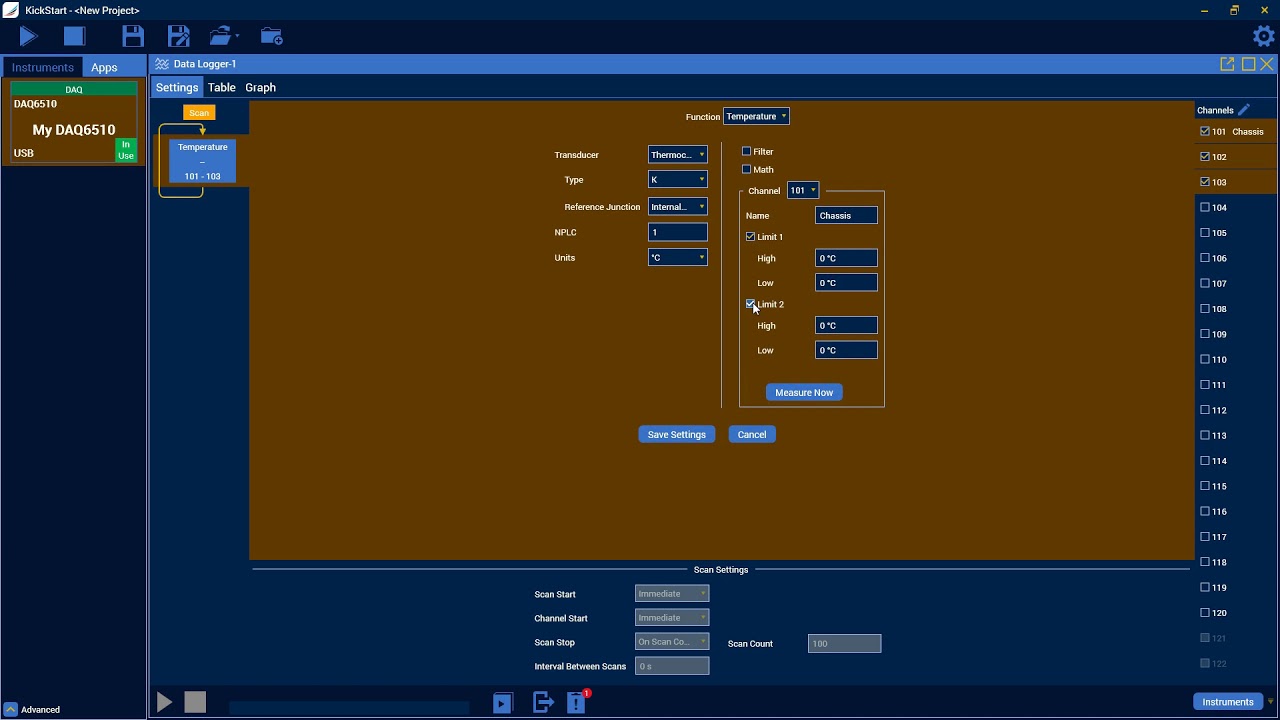
Task: Select the orange Scan block
Action: tap(199, 113)
